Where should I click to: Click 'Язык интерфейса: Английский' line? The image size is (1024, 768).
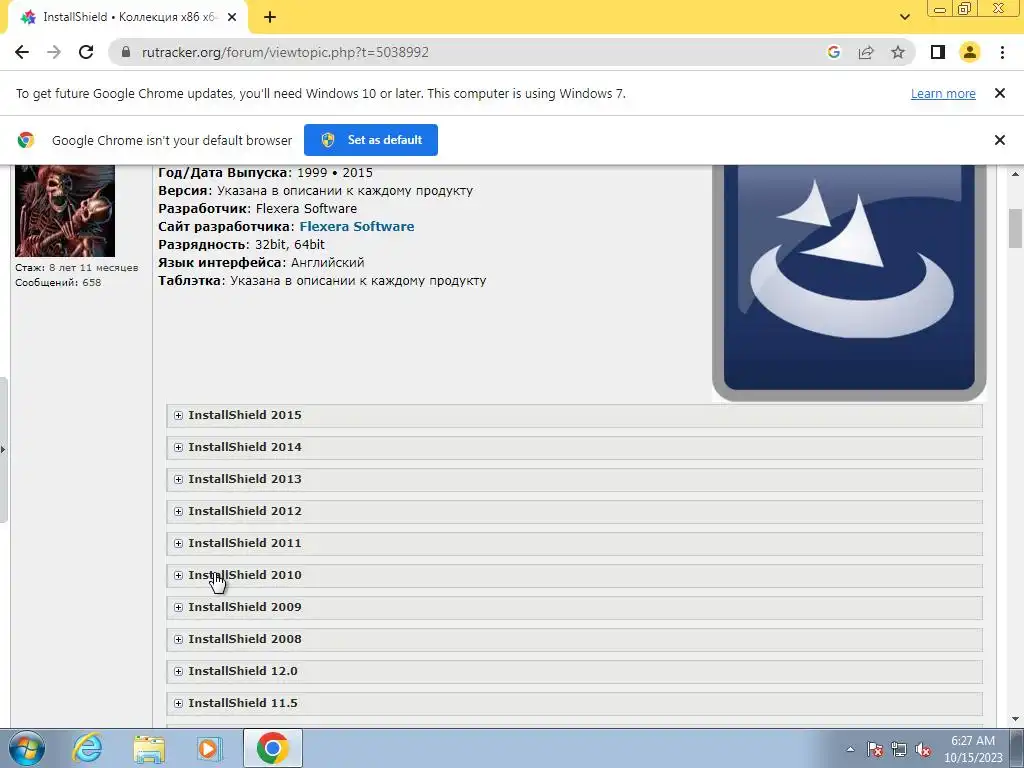261,263
